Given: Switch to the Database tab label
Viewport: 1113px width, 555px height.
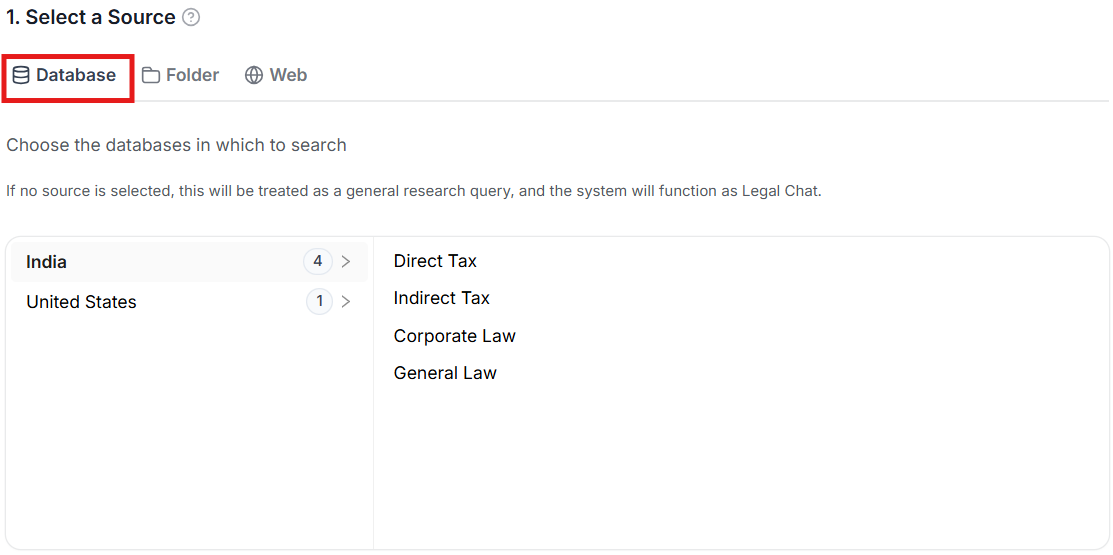Looking at the screenshot, I should [x=76, y=75].
